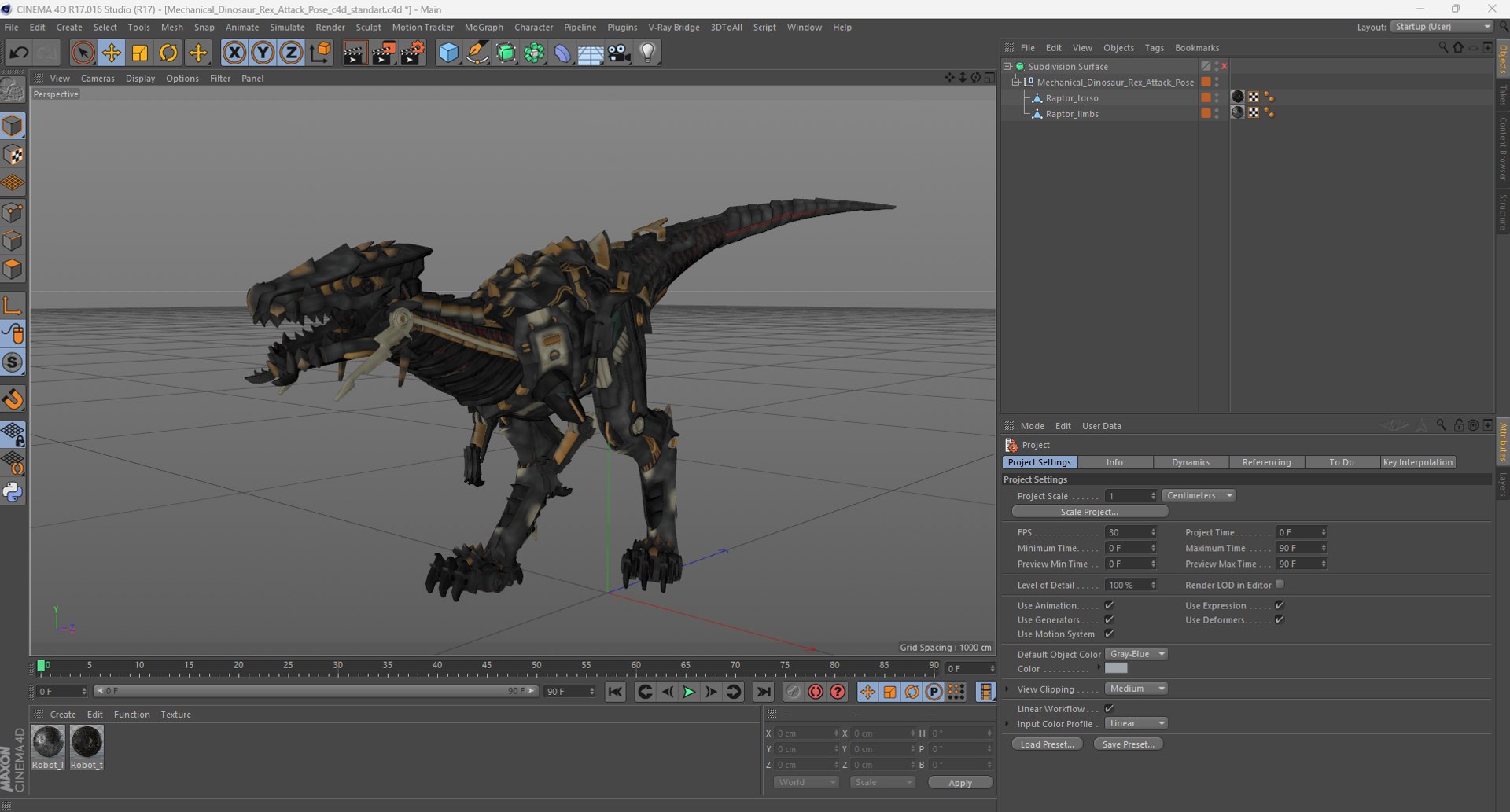1510x812 pixels.
Task: Open the World coordinate dropdown
Action: (806, 782)
